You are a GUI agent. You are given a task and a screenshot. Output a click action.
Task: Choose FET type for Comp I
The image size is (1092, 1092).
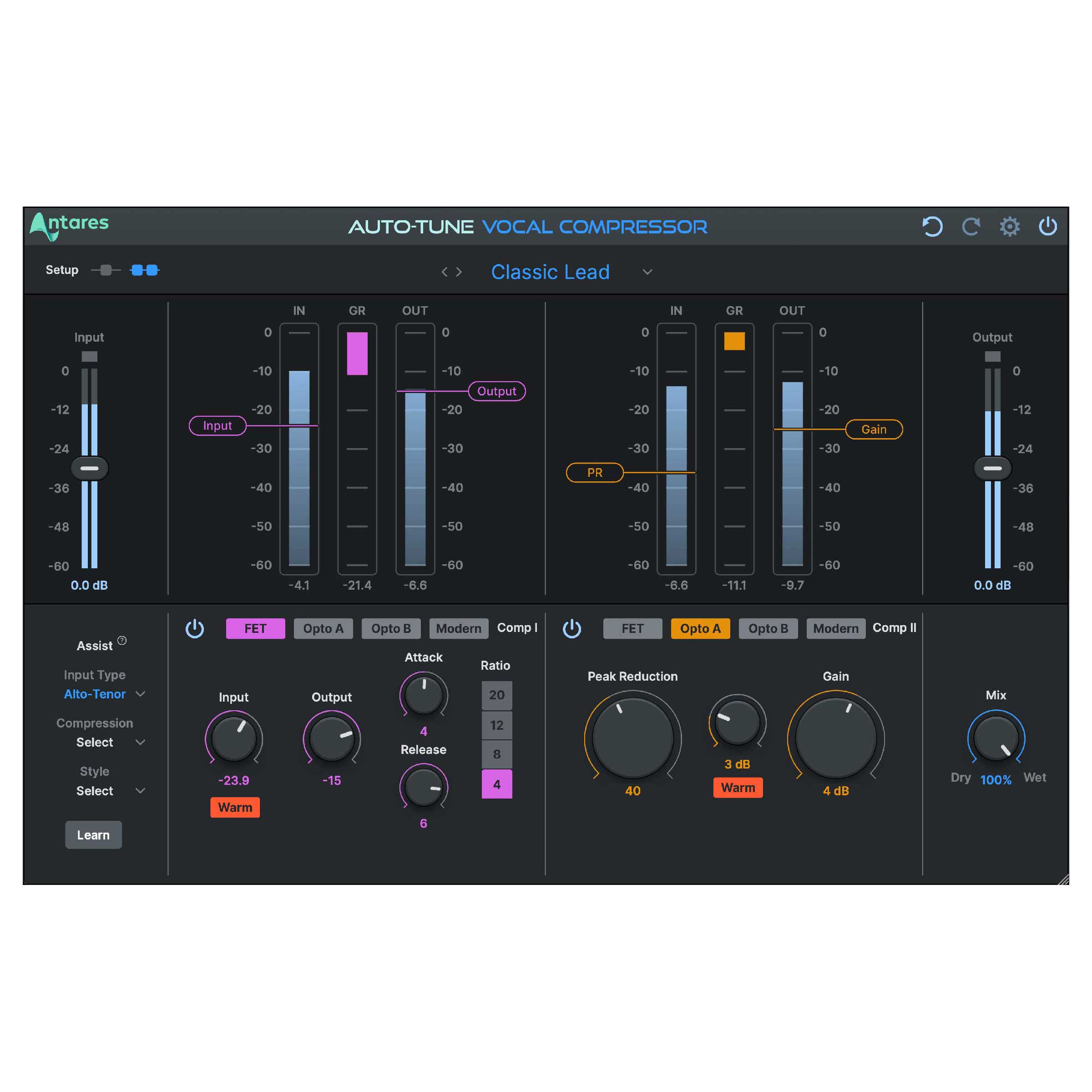[255, 628]
